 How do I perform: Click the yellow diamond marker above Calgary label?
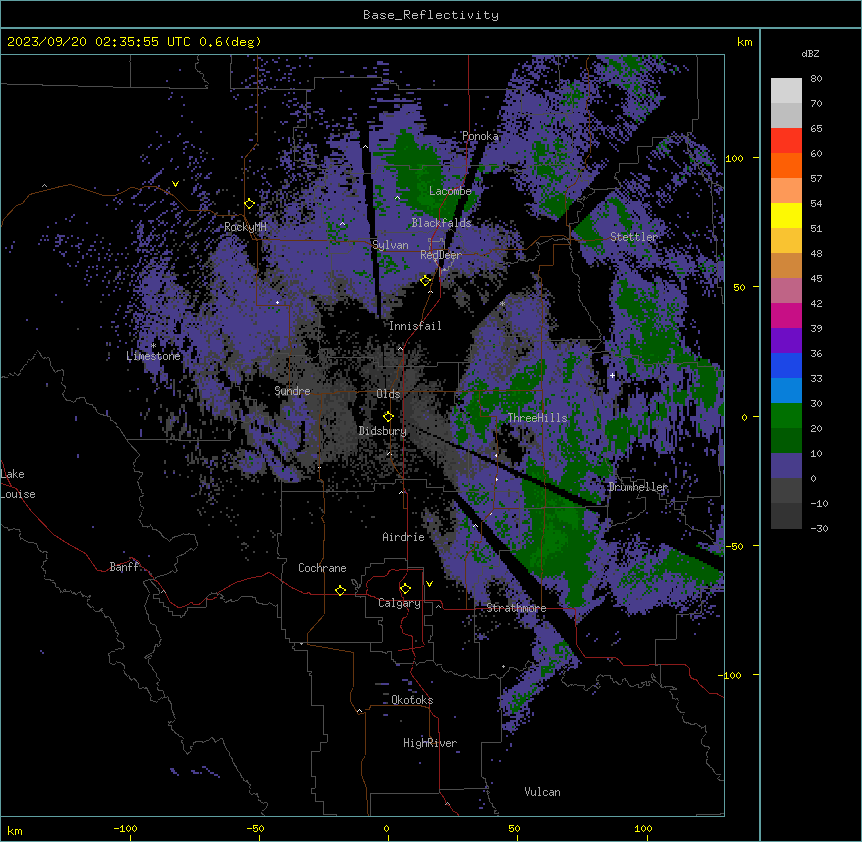pyautogui.click(x=405, y=589)
